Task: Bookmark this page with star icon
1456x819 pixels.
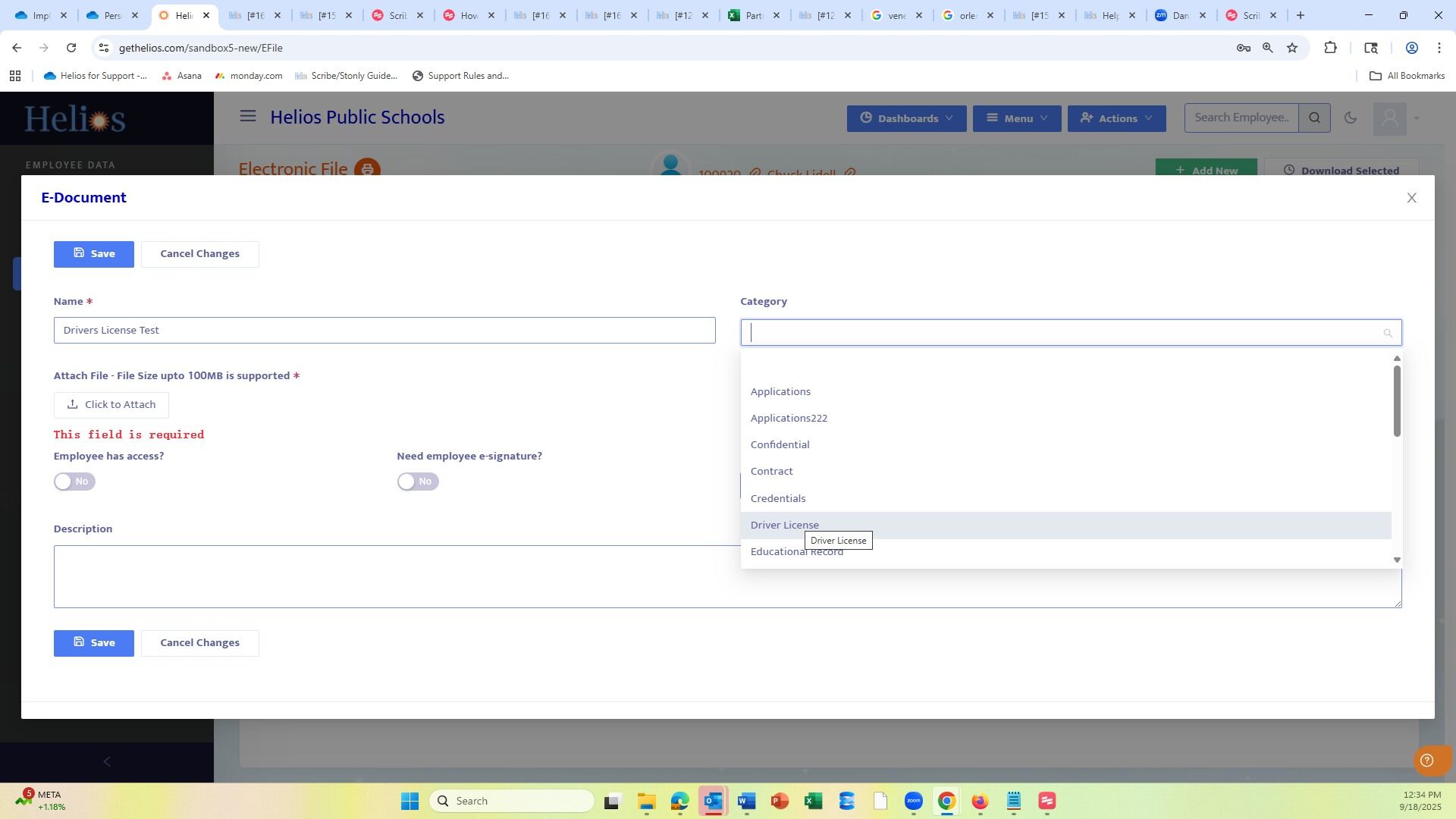Action: (x=1292, y=48)
